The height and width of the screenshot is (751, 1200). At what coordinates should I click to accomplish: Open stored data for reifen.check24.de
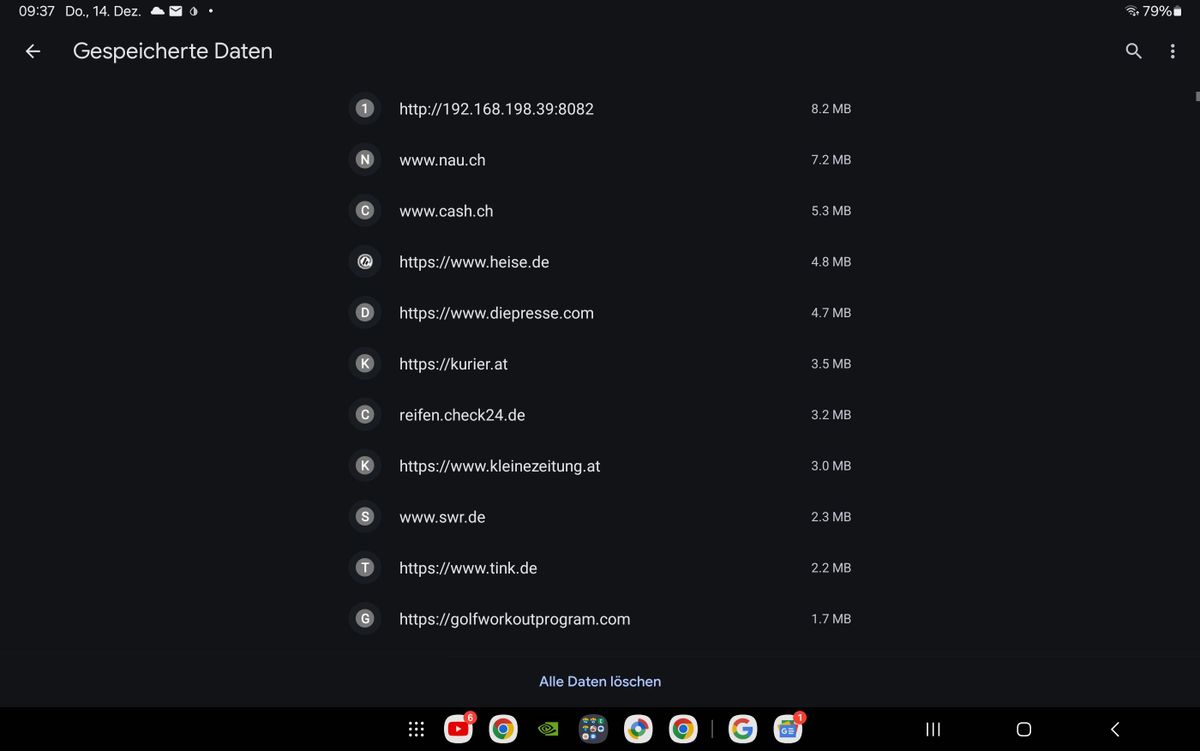pos(600,414)
